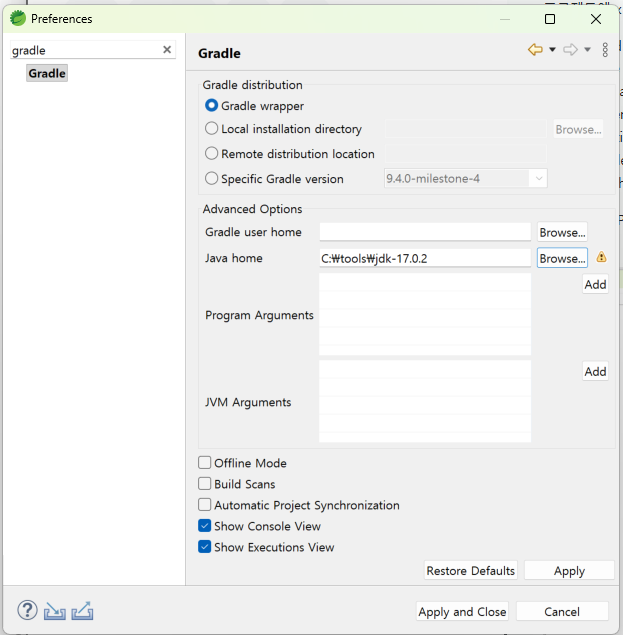The height and width of the screenshot is (635, 623).
Task: Clear the gradle search filter text
Action: point(167,50)
